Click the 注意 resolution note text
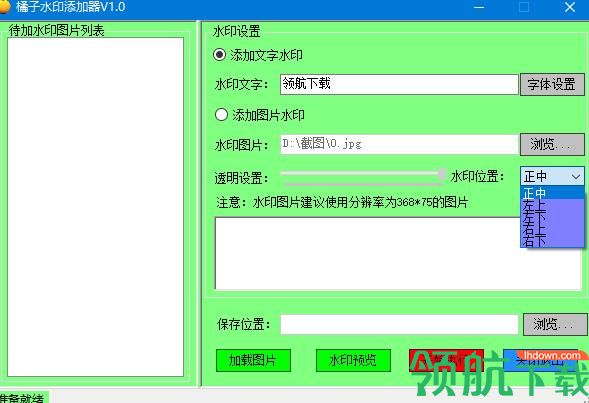This screenshot has width=589, height=403. point(342,203)
